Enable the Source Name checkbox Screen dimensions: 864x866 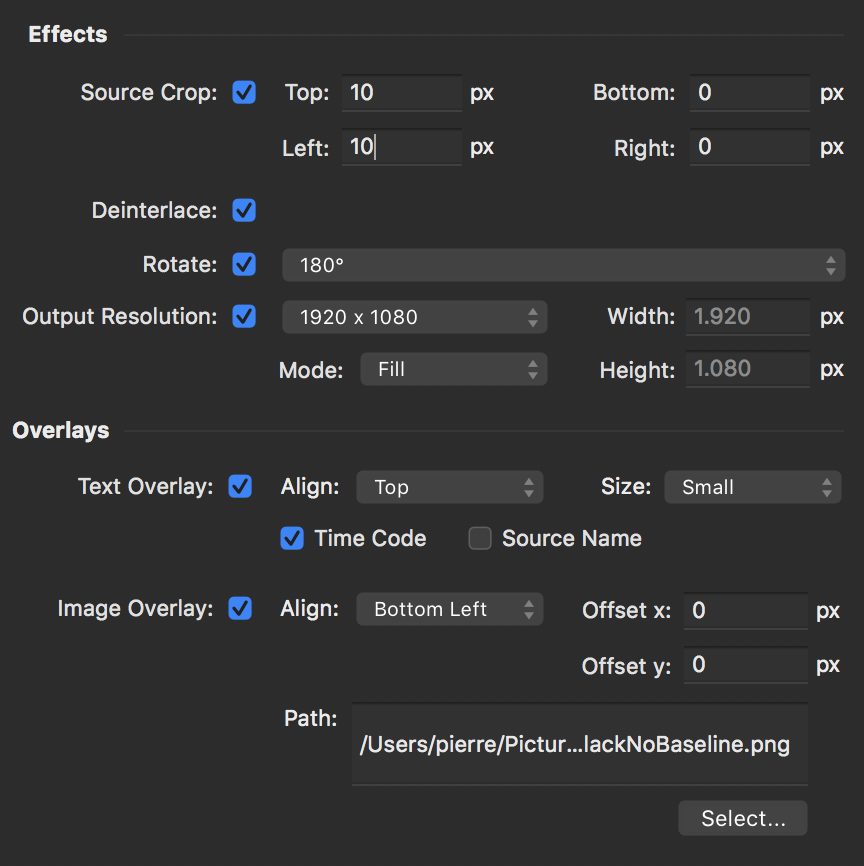[480, 539]
